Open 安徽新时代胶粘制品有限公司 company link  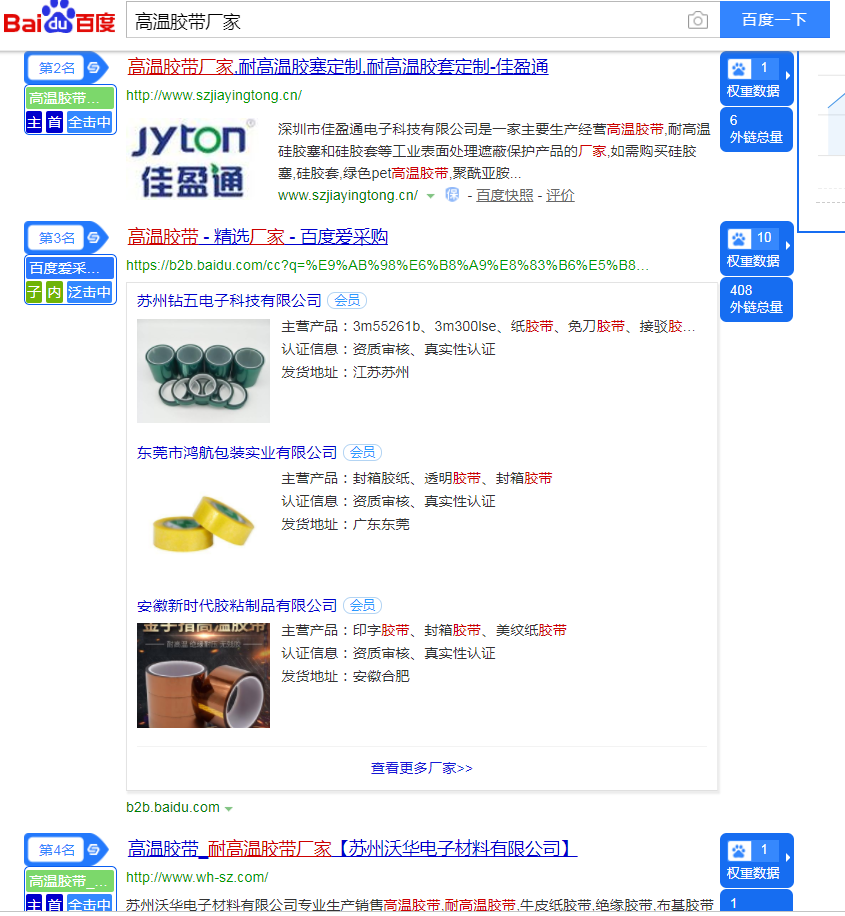(x=237, y=606)
